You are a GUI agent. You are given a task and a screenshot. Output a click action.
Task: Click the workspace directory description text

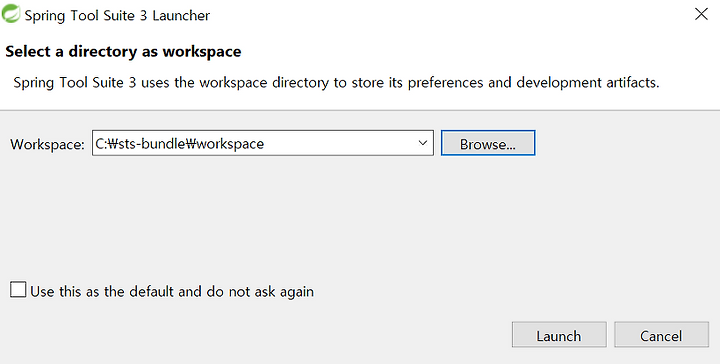pos(336,83)
